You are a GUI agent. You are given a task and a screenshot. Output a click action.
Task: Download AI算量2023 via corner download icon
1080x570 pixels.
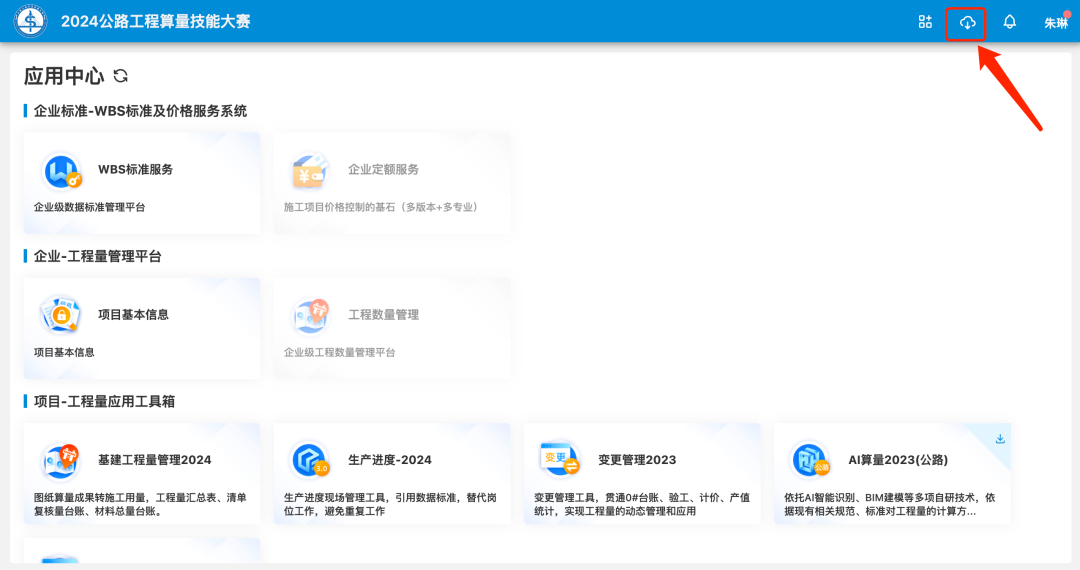point(1000,439)
